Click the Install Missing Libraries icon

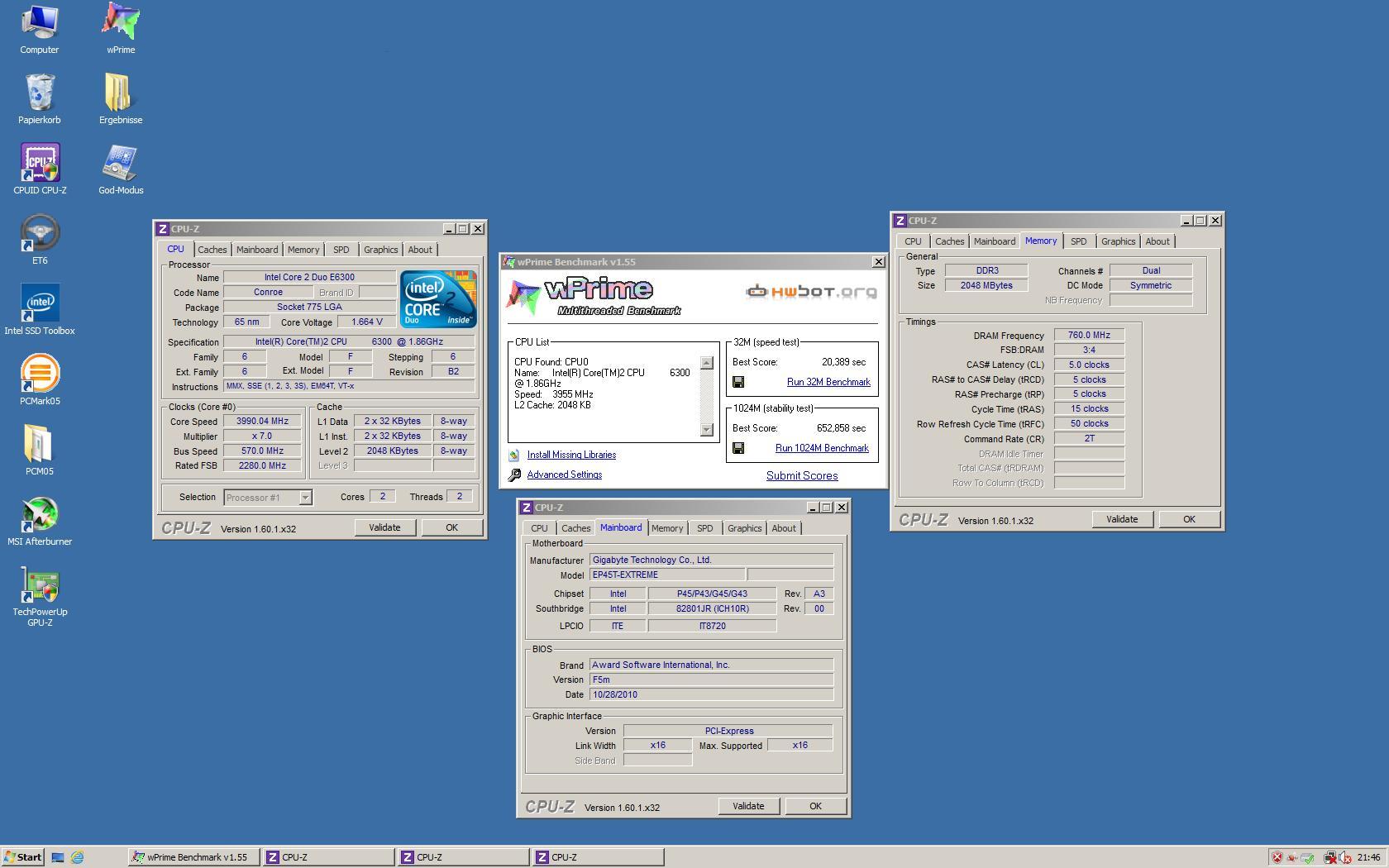pyautogui.click(x=514, y=455)
